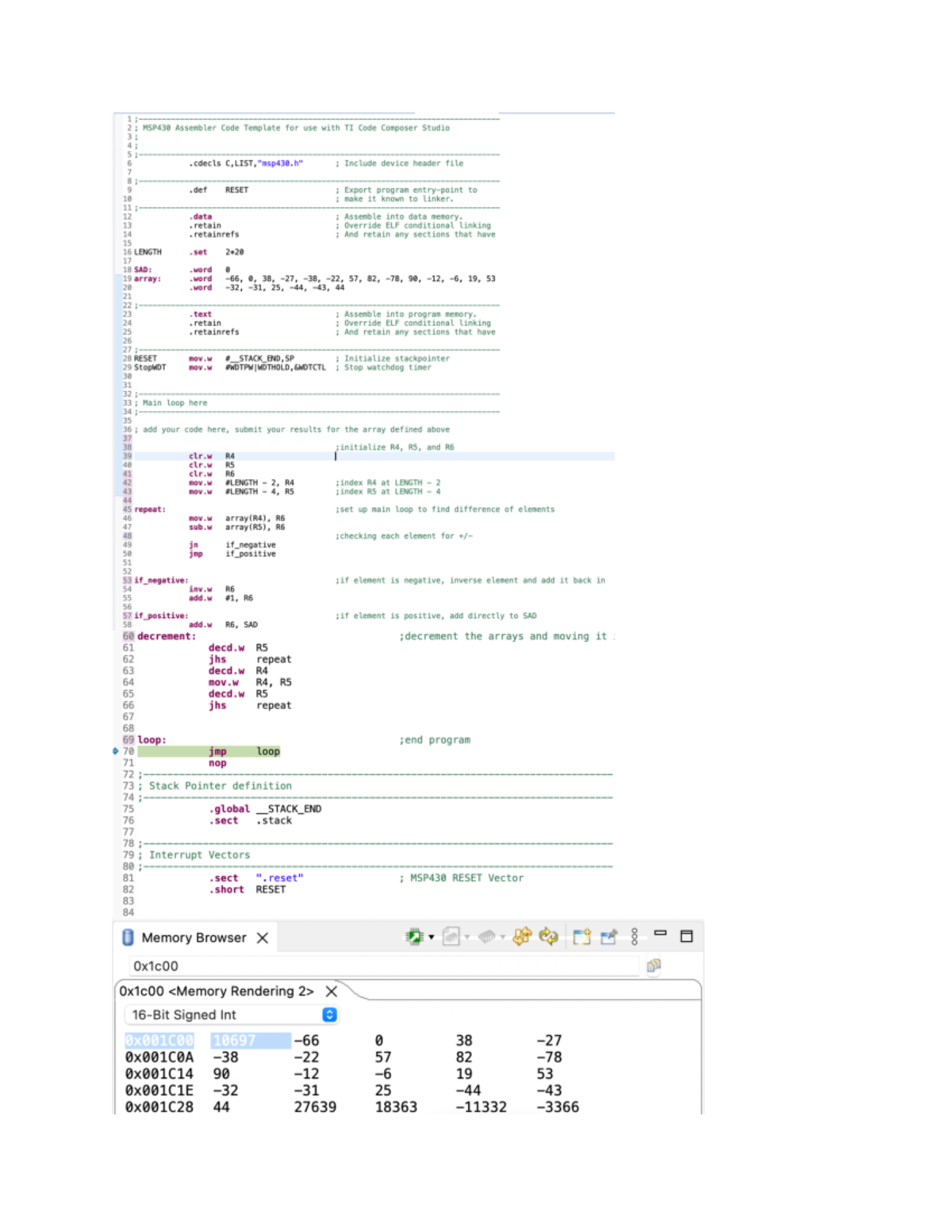This screenshot has height=1232, width=952.
Task: Open the three-dot view menu
Action: [634, 937]
